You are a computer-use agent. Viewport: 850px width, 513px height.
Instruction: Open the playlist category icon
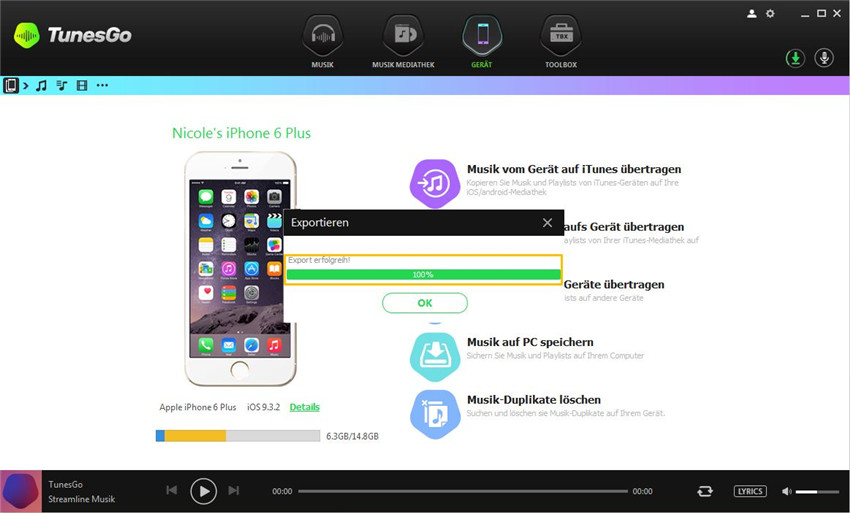(x=62, y=85)
